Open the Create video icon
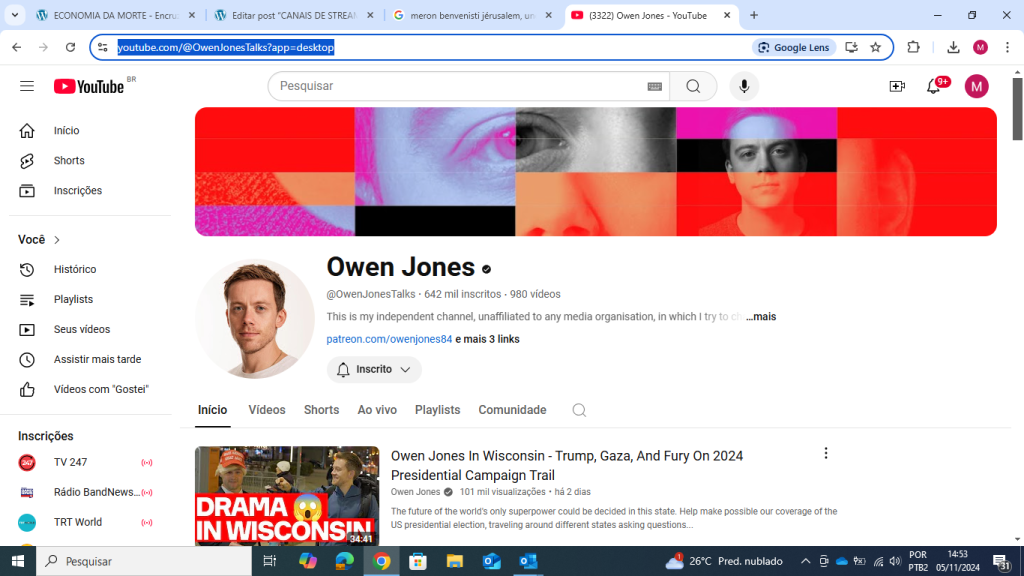 point(897,86)
